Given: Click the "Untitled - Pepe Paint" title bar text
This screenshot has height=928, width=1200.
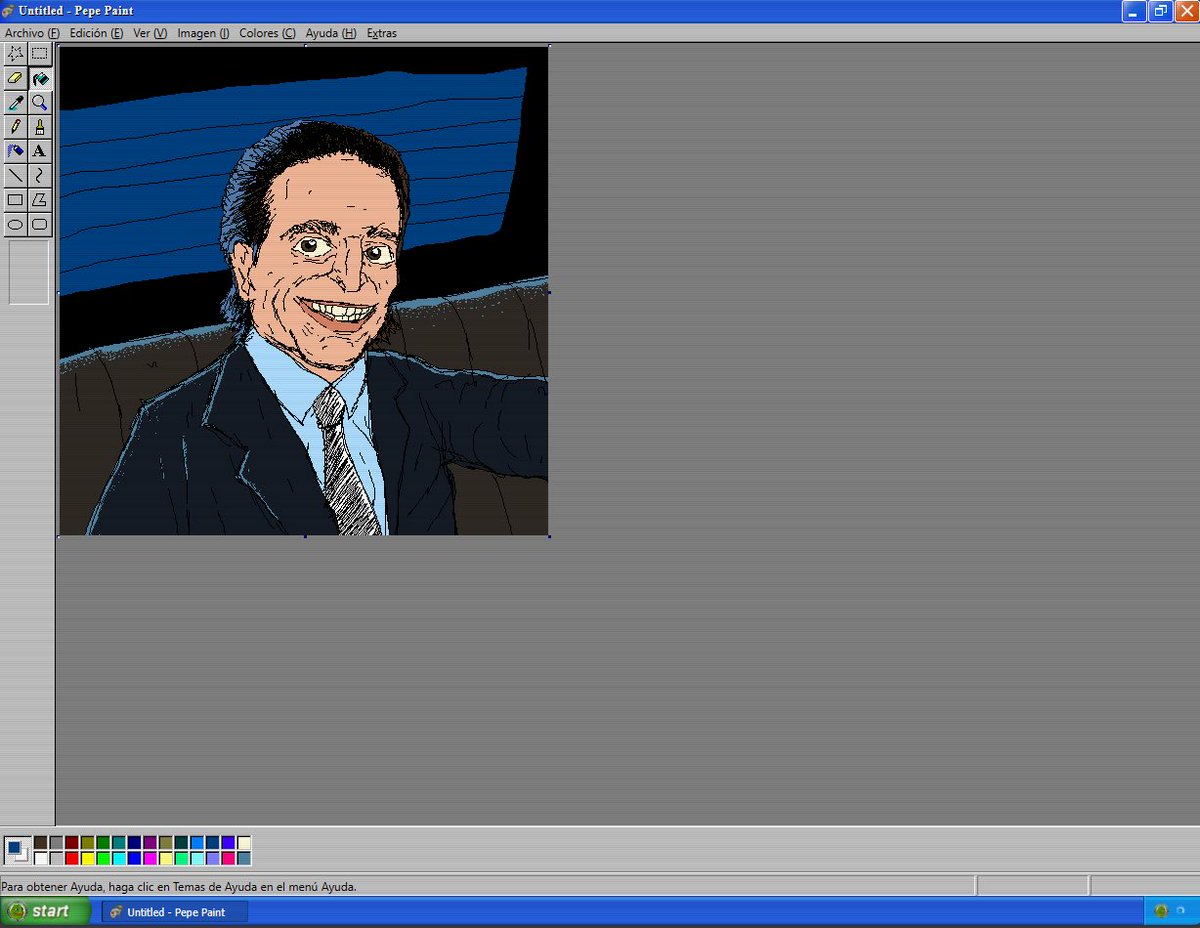Looking at the screenshot, I should [76, 11].
